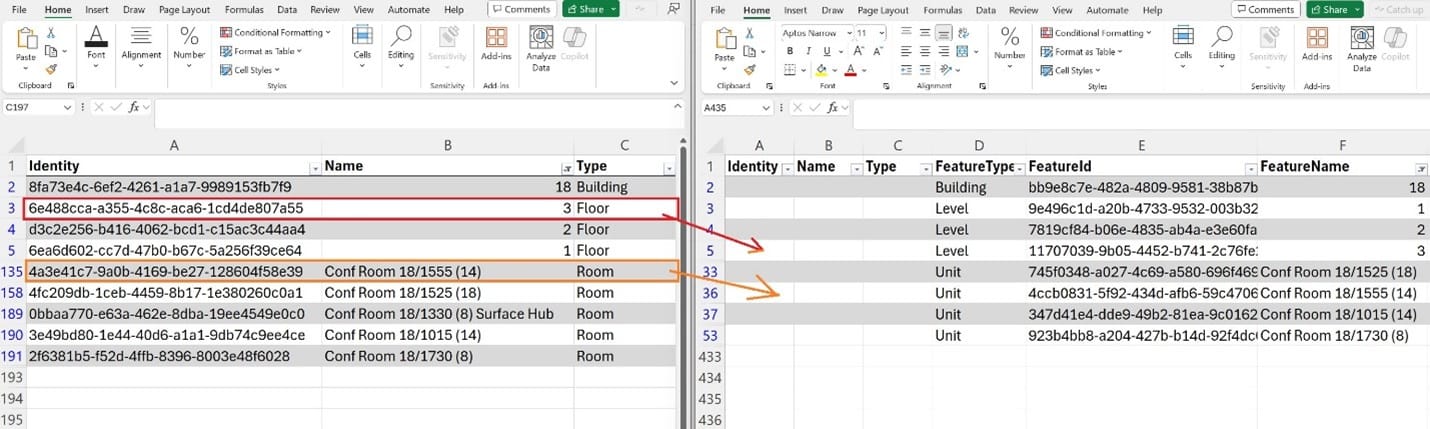Open Insert tab in left Excel window
This screenshot has width=1430, height=429.
pyautogui.click(x=95, y=10)
